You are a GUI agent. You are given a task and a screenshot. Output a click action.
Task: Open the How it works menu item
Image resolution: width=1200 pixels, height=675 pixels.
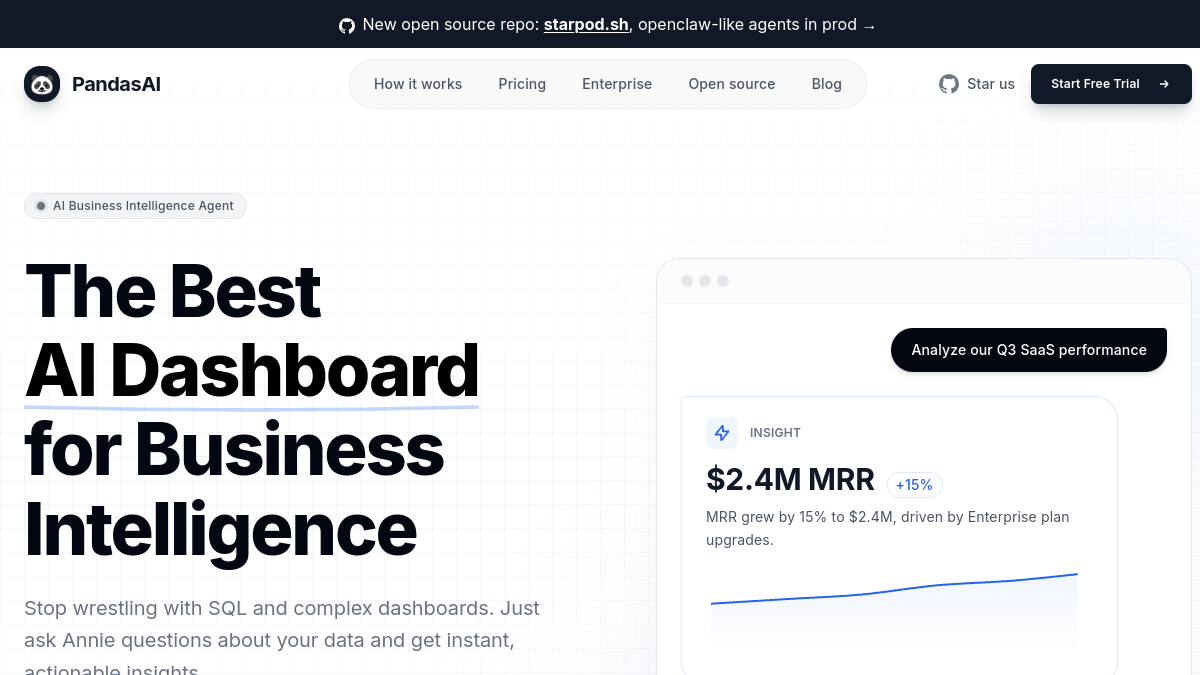[x=418, y=84]
